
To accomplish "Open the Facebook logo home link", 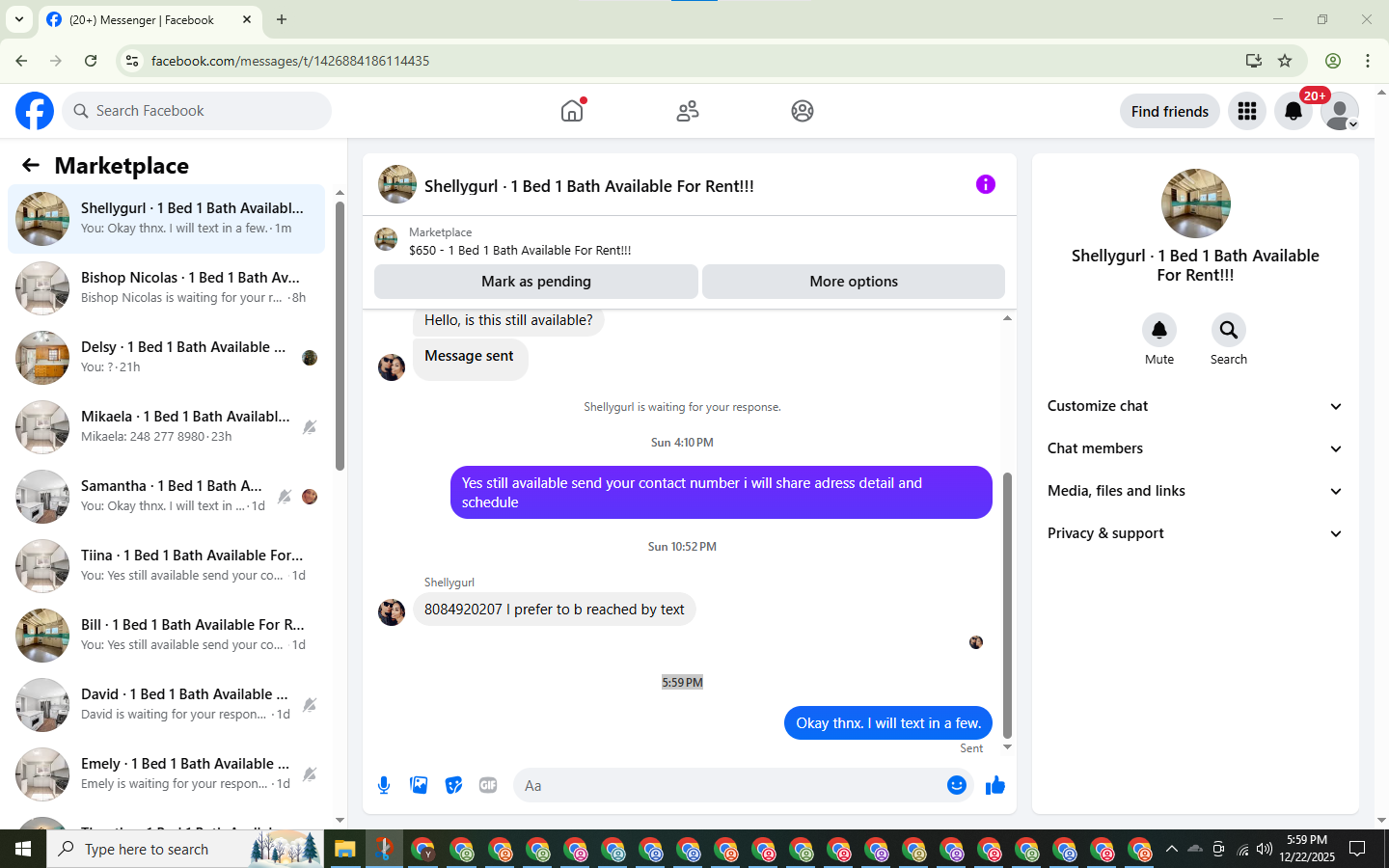I will [35, 111].
